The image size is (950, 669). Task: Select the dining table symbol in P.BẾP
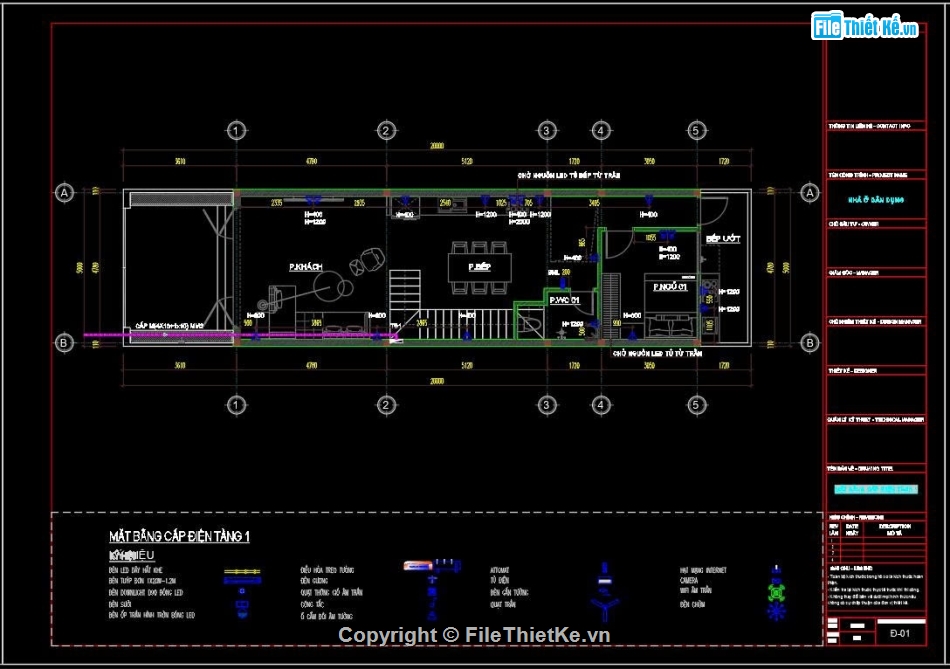[x=480, y=268]
